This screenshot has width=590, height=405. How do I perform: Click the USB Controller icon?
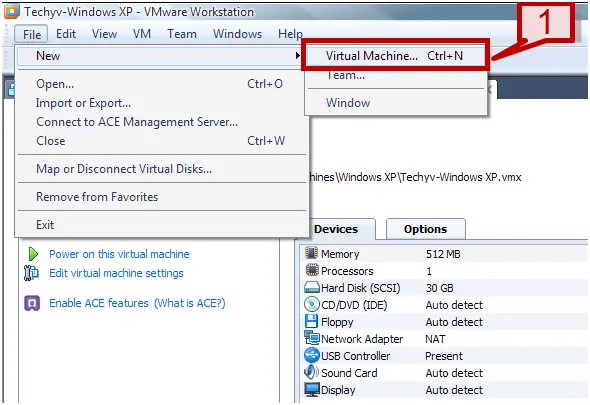[x=312, y=355]
